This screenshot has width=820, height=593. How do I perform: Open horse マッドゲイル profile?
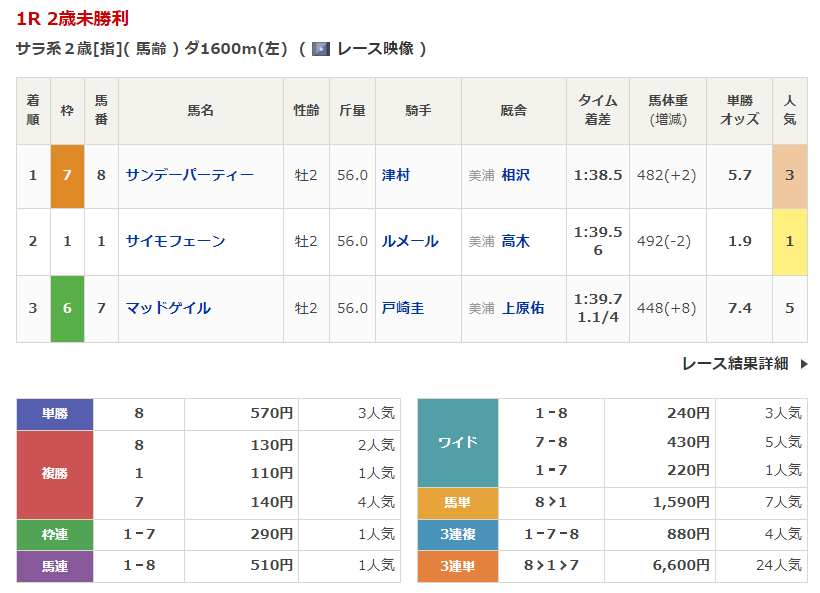[168, 308]
